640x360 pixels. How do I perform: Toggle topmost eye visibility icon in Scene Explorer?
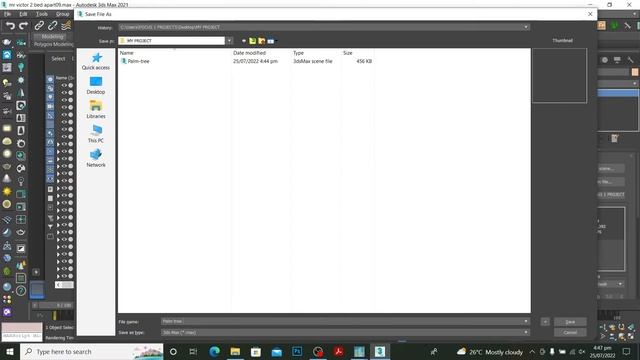point(64,85)
